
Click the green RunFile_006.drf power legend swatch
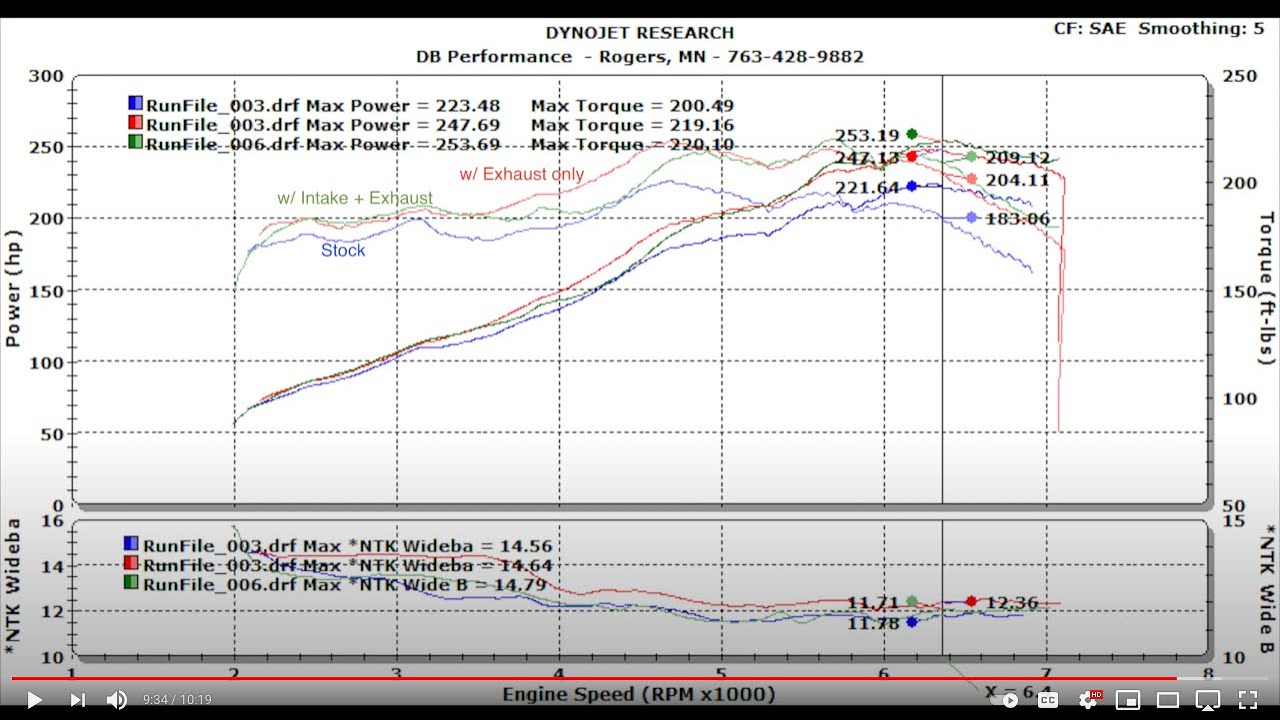pos(135,143)
